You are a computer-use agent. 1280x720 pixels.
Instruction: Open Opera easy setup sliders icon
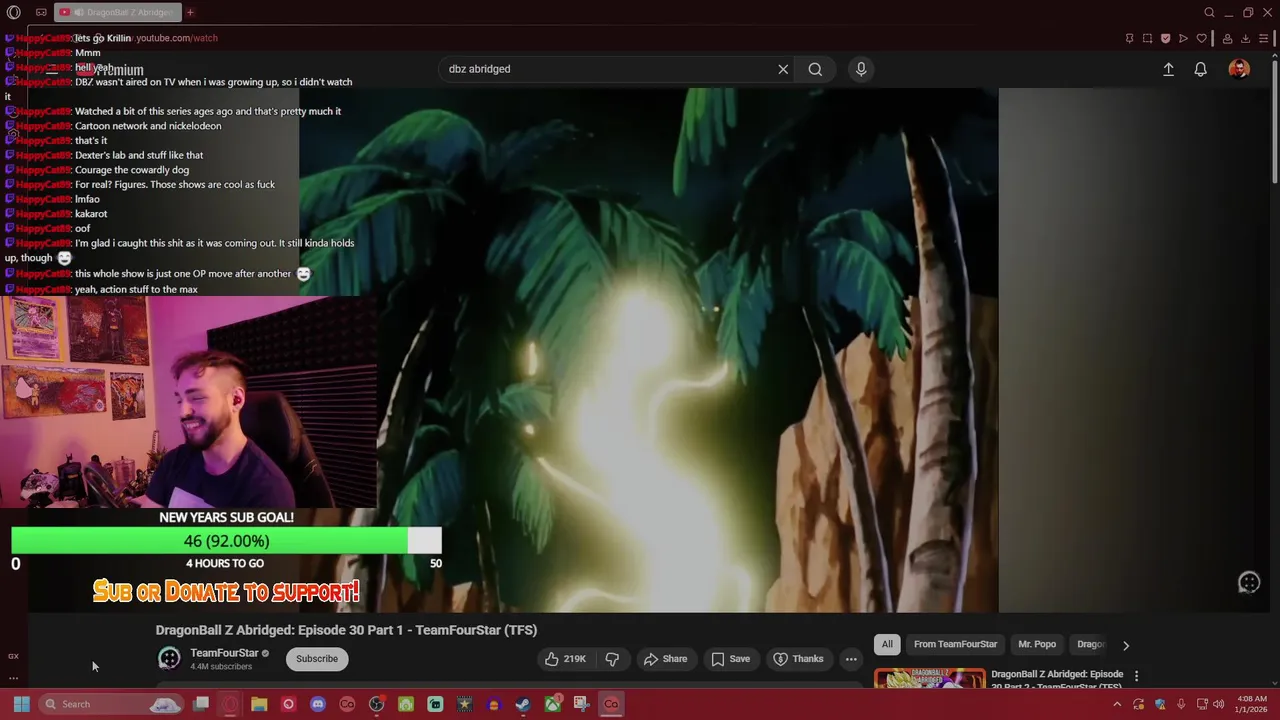(1264, 38)
